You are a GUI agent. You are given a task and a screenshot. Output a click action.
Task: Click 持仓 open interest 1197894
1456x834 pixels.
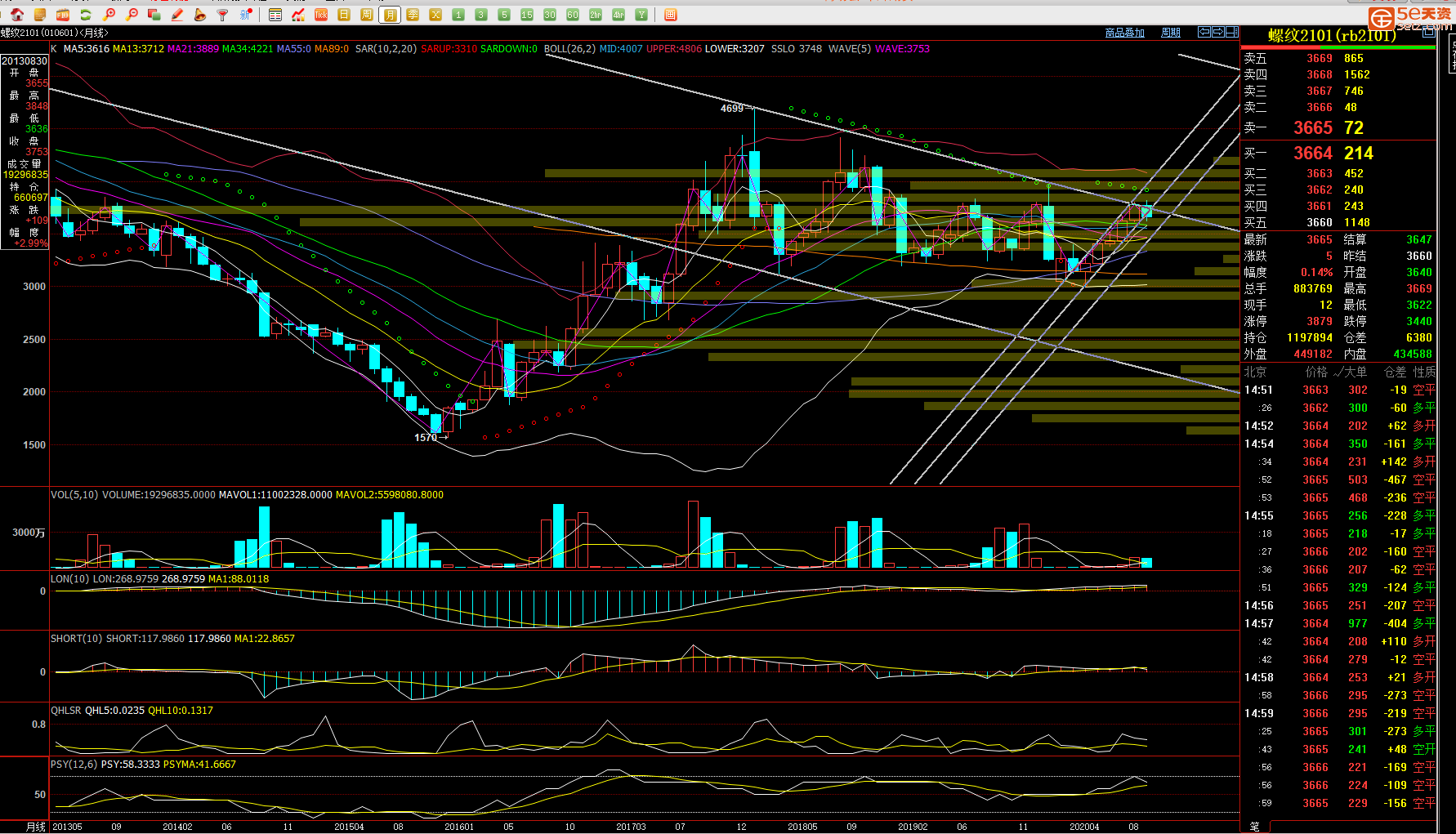pyautogui.click(x=1310, y=338)
